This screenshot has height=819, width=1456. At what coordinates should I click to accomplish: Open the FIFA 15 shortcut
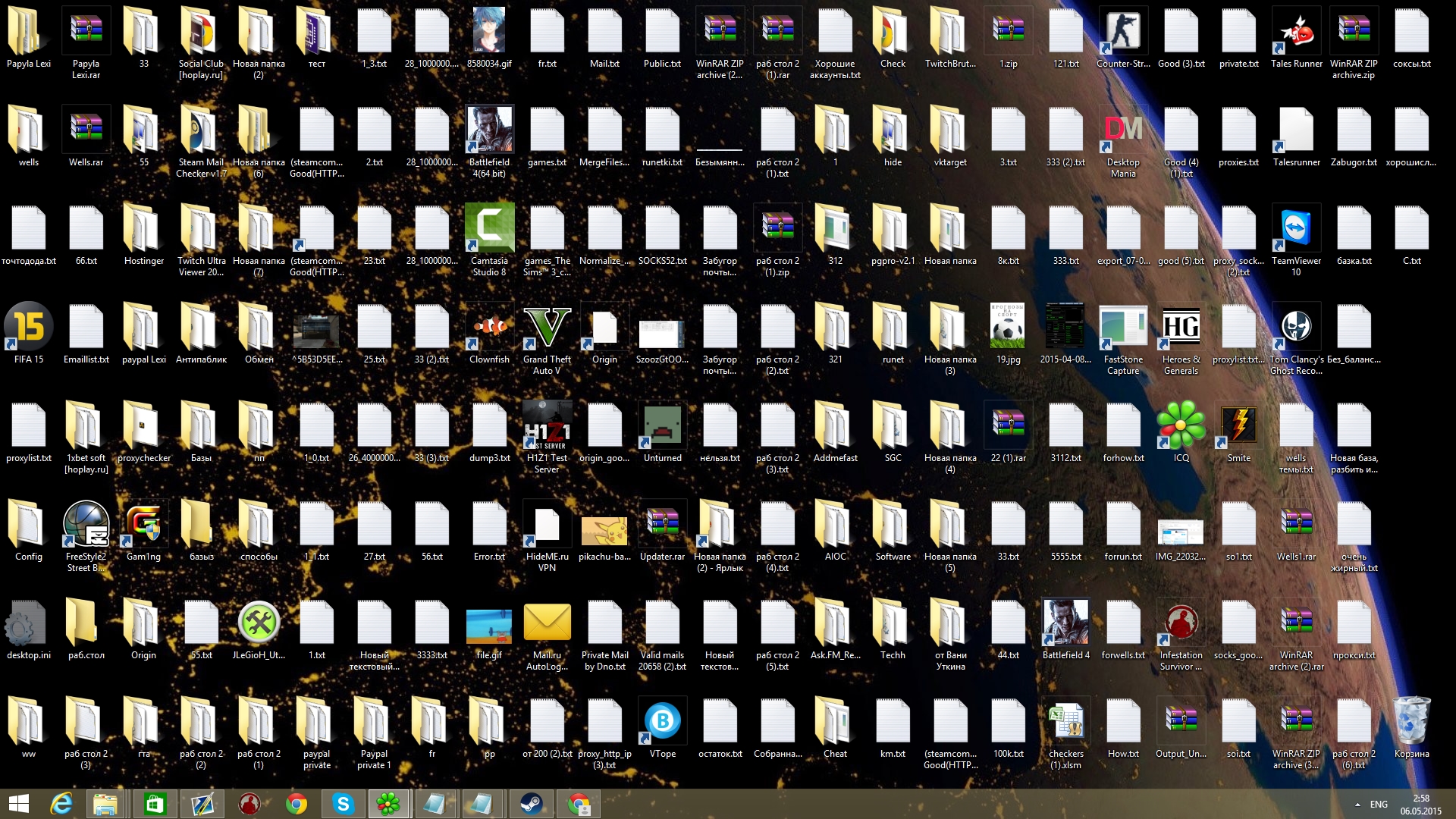coord(29,327)
